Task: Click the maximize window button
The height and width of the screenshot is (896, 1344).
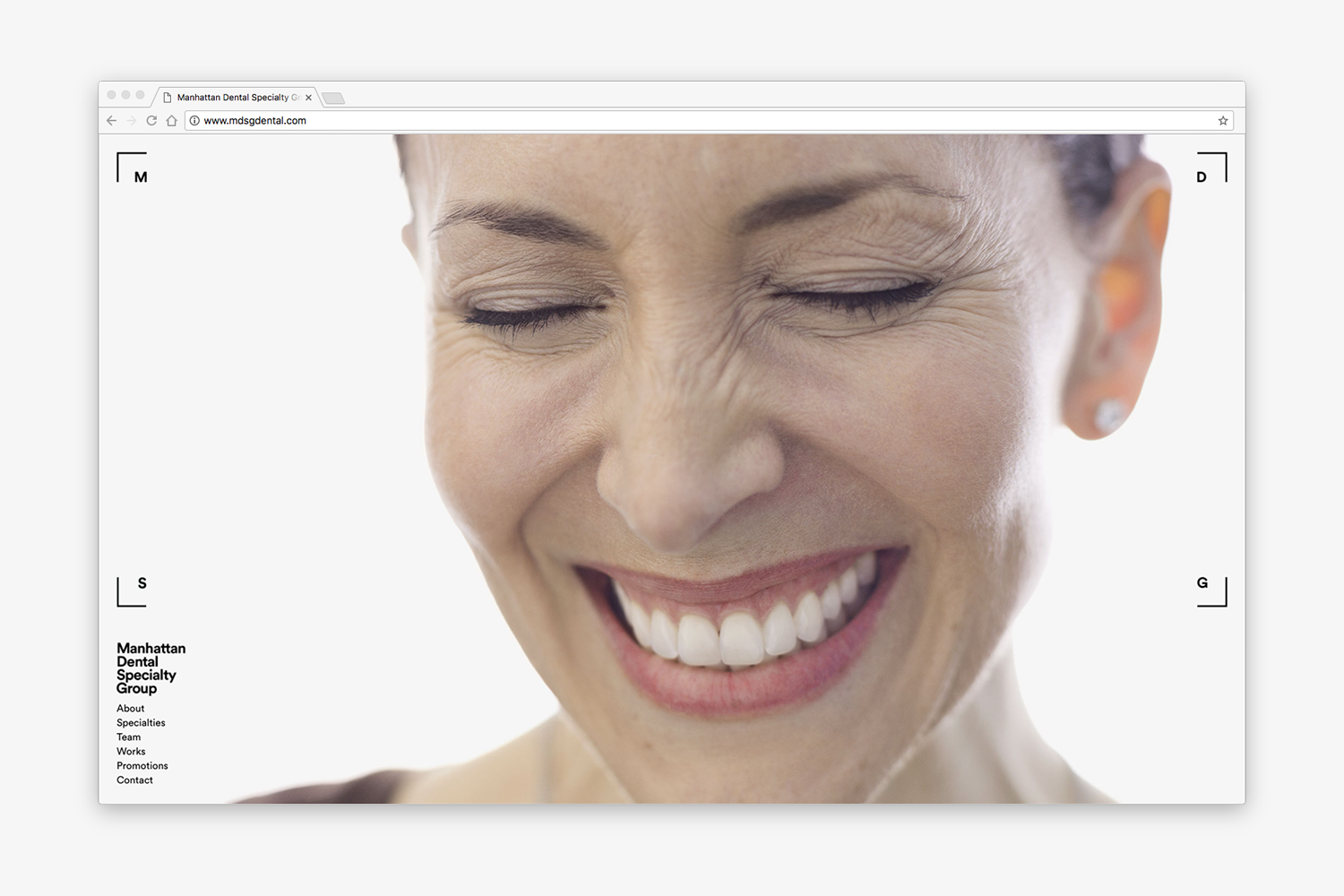Action: [140, 95]
